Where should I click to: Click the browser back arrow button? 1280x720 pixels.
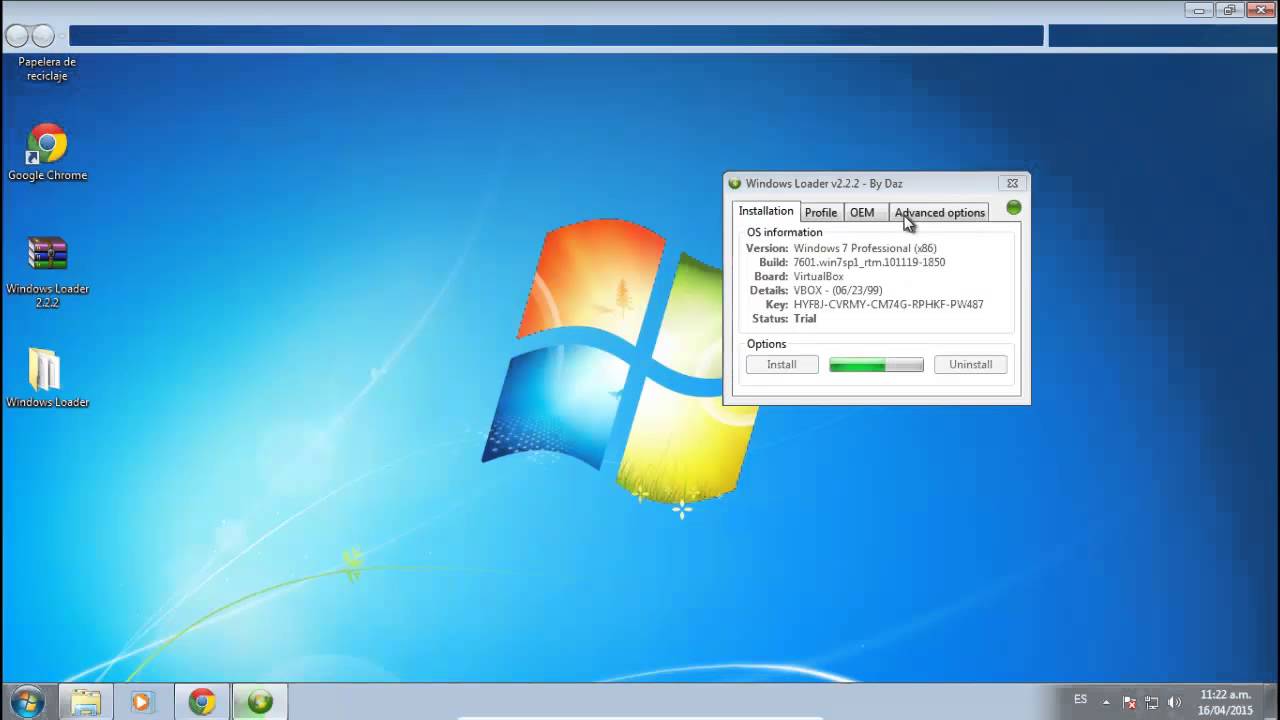[x=16, y=36]
